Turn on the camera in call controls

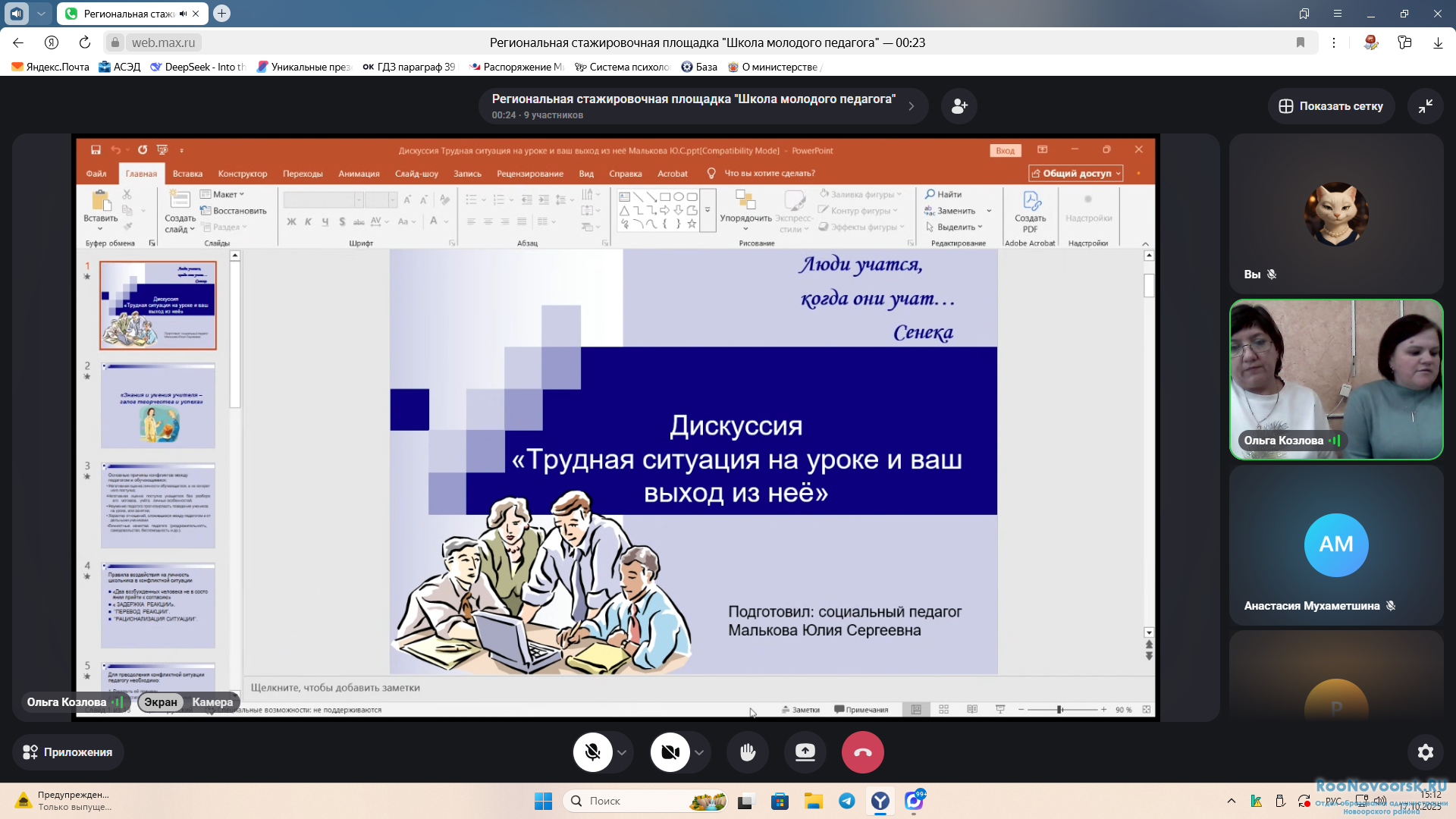[670, 752]
